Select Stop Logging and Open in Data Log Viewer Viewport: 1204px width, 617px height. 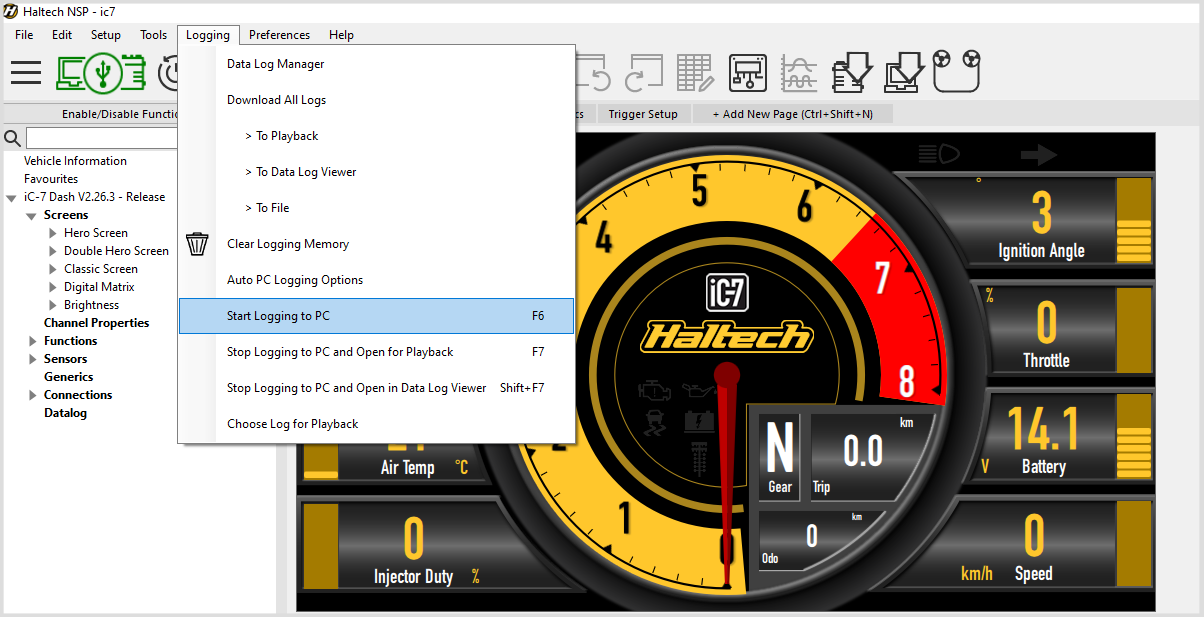[x=376, y=388]
